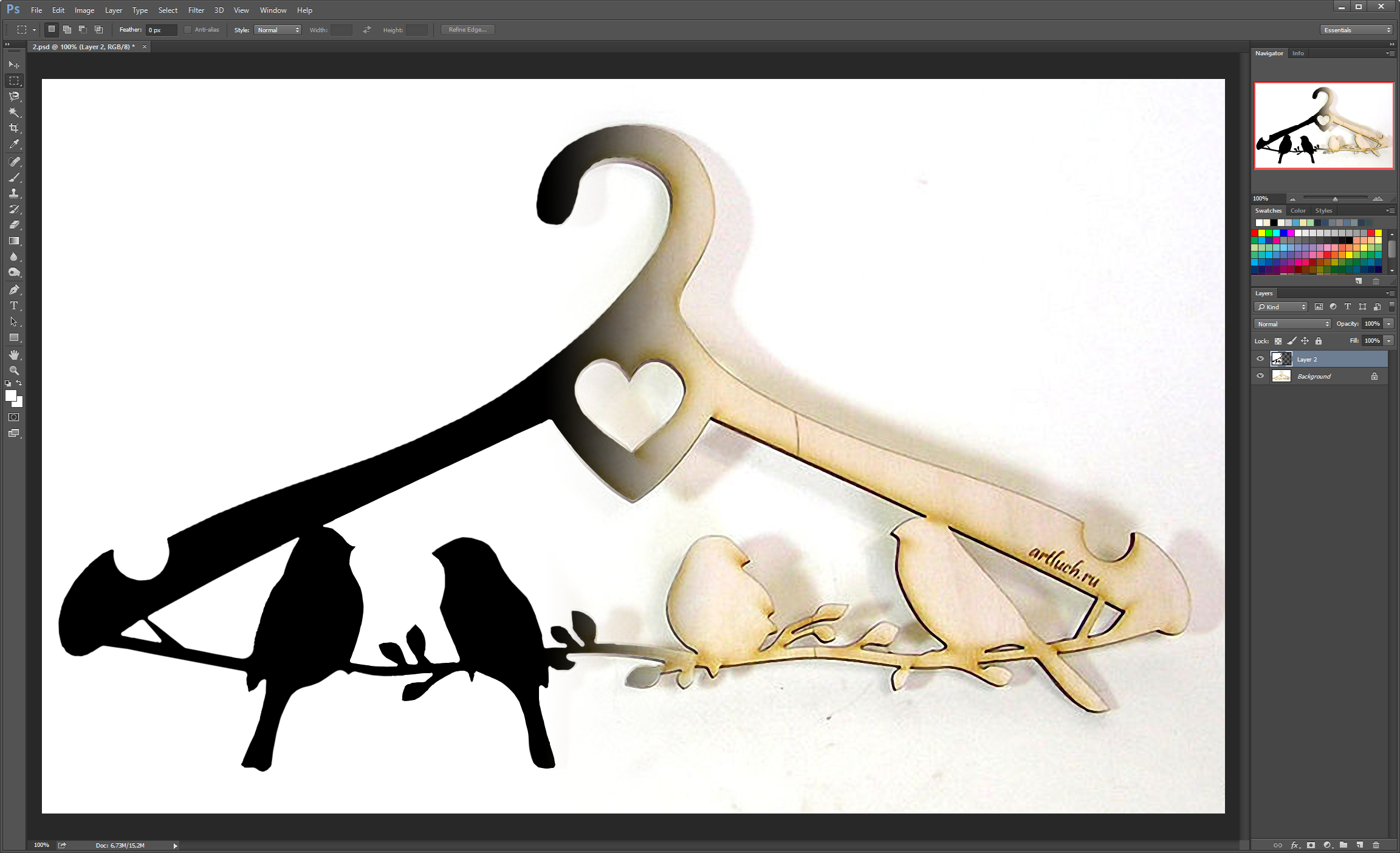Enable the Anti-alias checkbox
Screen dimensions: 1400x853
click(188, 30)
